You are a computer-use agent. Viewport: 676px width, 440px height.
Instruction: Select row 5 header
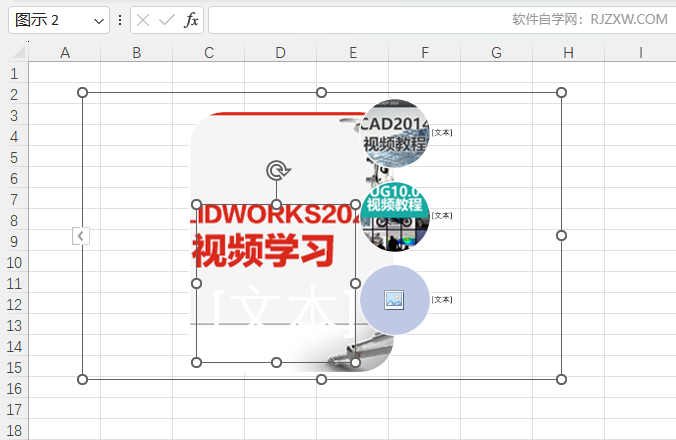[x=14, y=158]
